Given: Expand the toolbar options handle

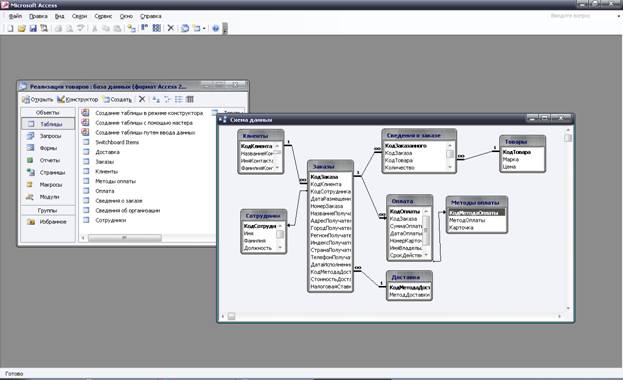Looking at the screenshot, I should pyautogui.click(x=225, y=29).
